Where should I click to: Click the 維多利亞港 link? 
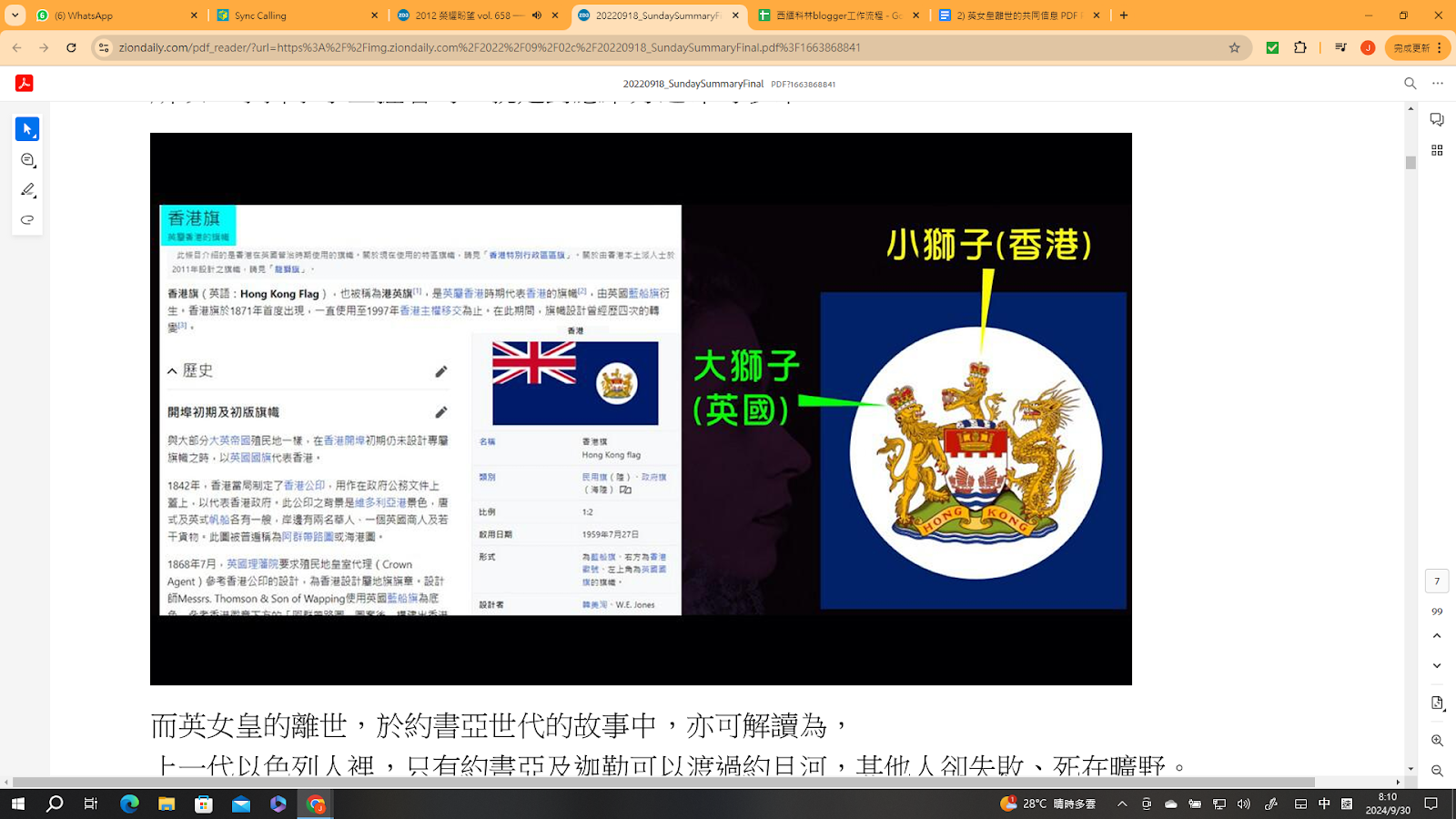tap(380, 502)
